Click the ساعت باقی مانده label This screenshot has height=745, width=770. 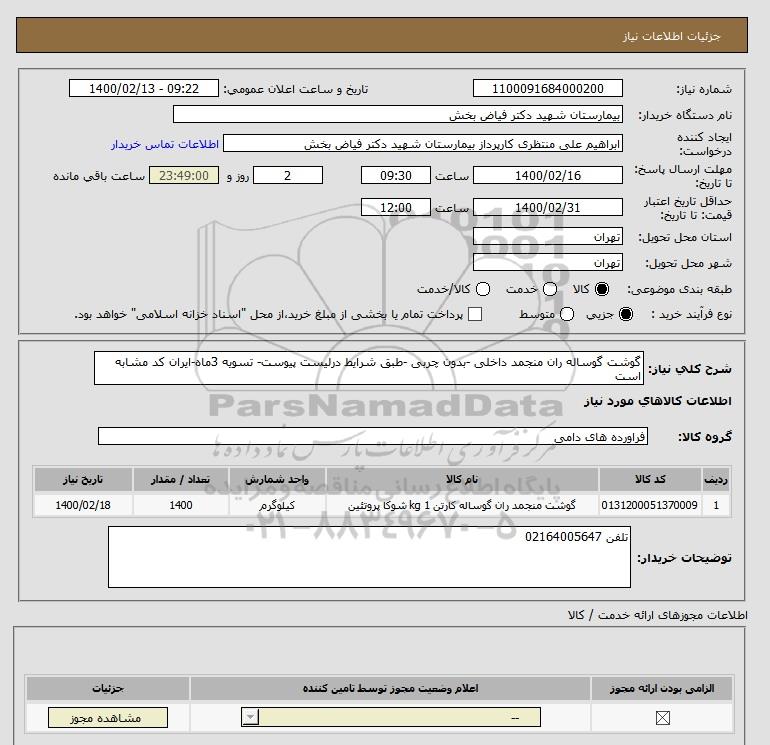pyautogui.click(x=99, y=176)
